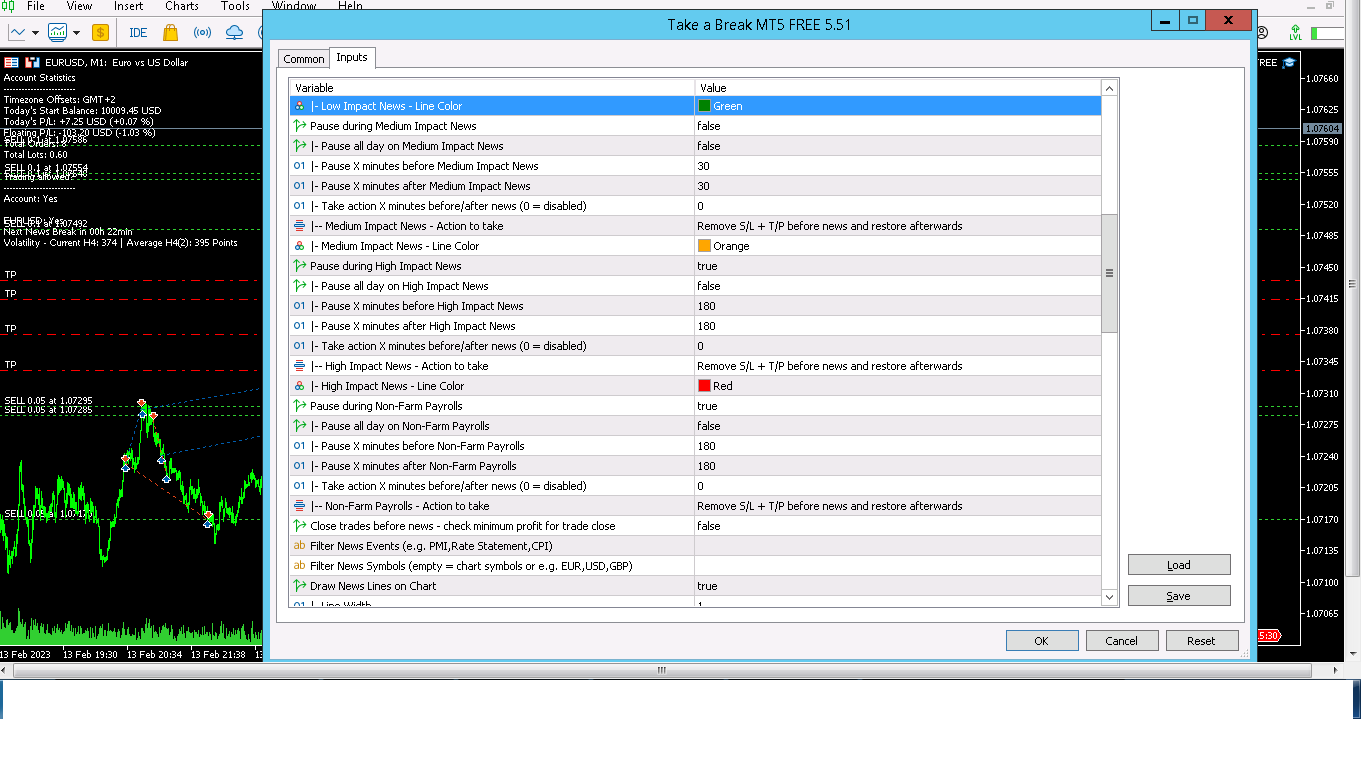Click the integer icon of 'Pause X minutes before Medium Impact News'

(x=300, y=166)
